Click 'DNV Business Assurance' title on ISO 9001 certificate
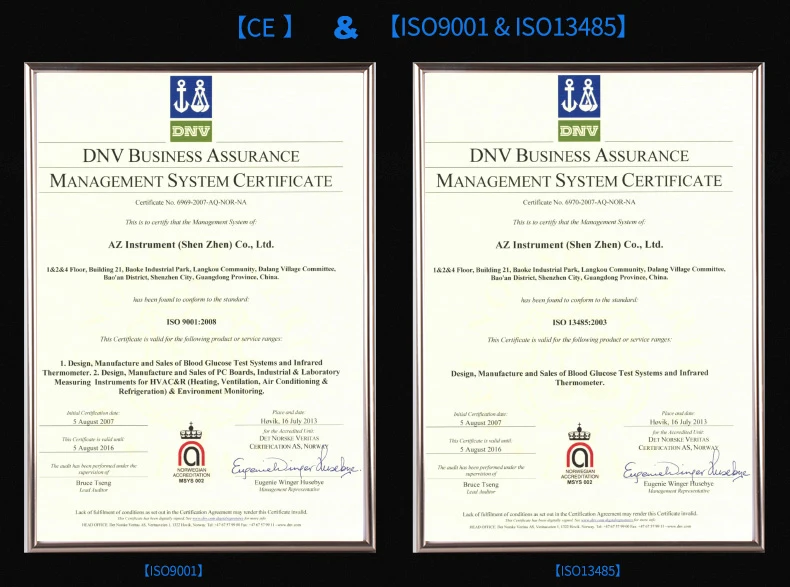Screen dimensions: 790x587 click(191, 156)
